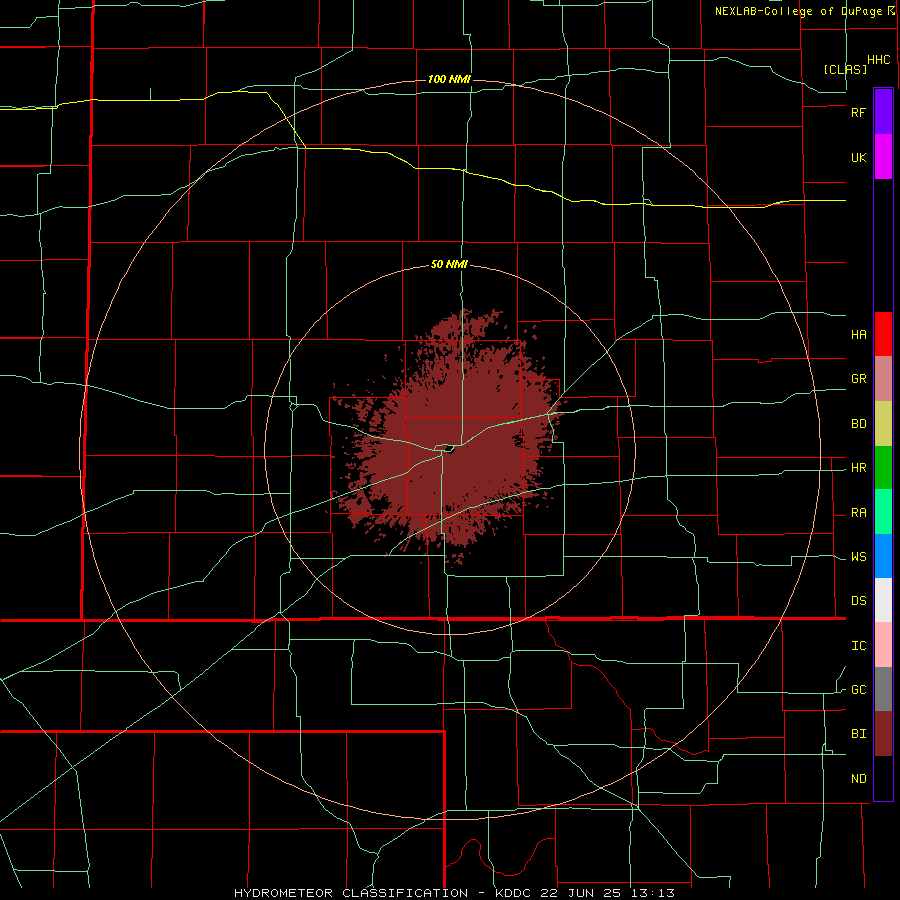900x900 pixels.
Task: Pick the RA light green swatch
Action: coord(883,512)
